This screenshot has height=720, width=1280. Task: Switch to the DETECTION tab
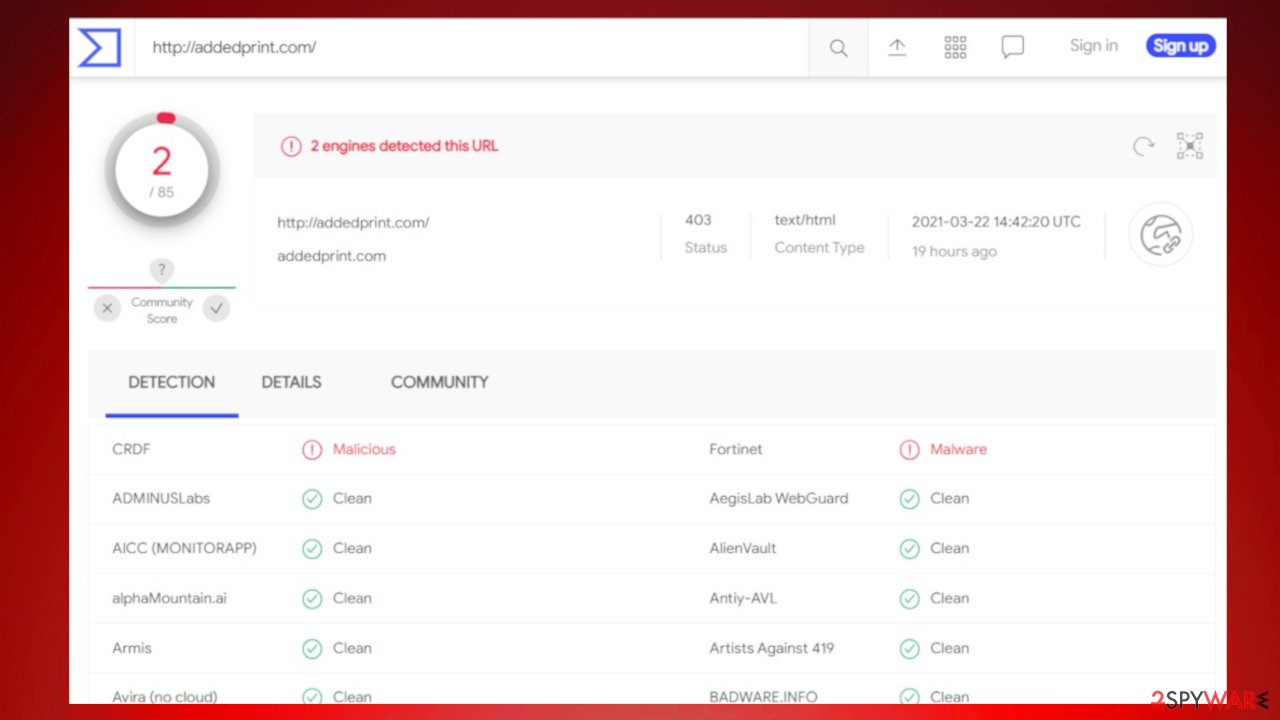[172, 382]
